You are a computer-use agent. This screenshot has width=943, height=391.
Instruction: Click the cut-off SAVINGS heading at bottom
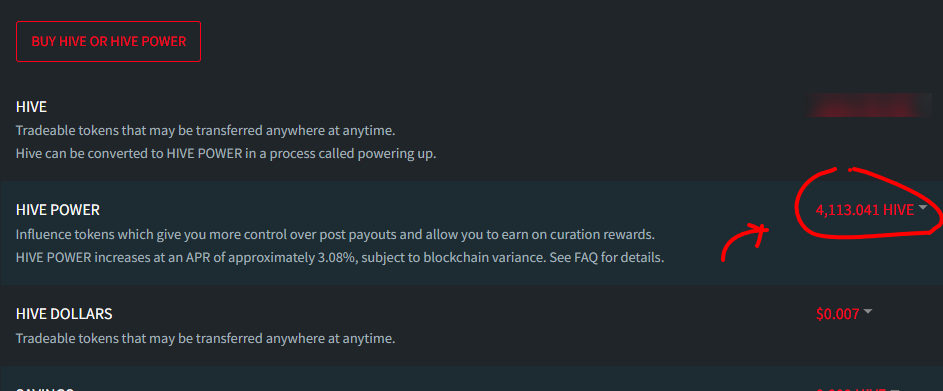pyautogui.click(x=45, y=389)
